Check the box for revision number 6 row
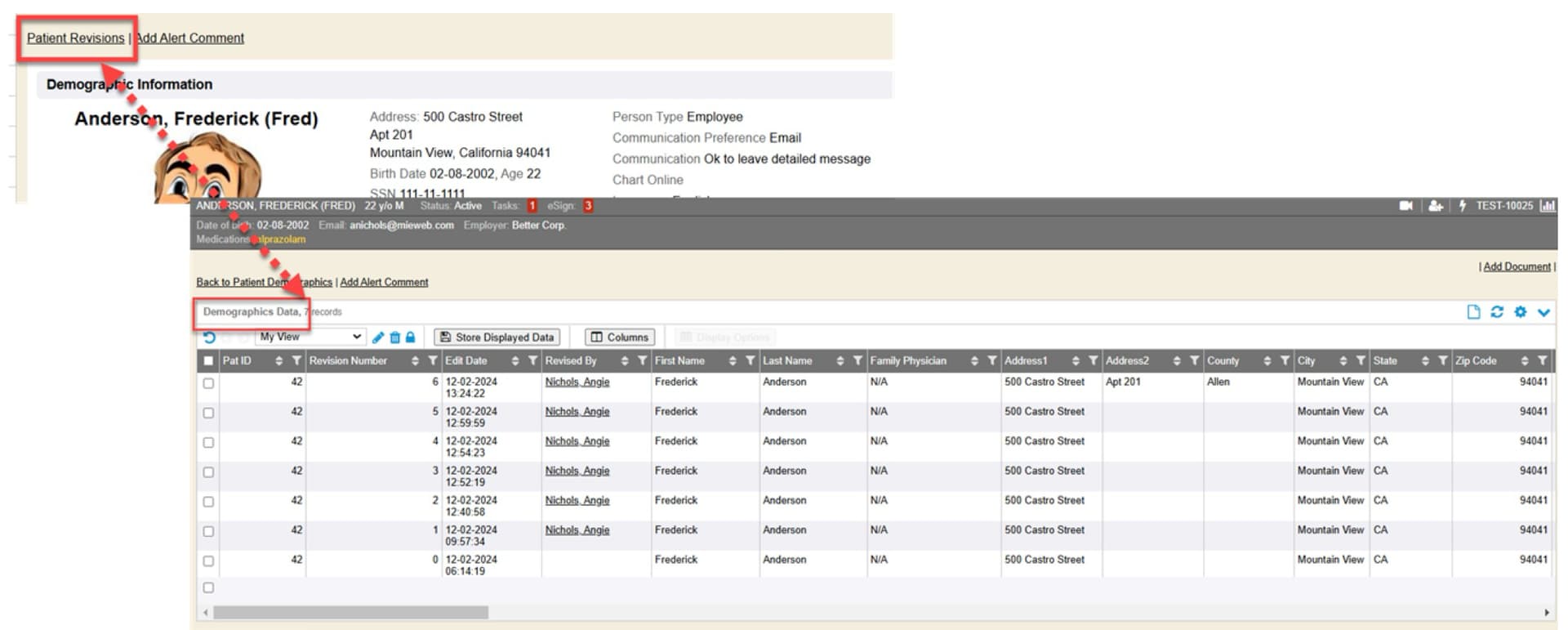Screen dimensions: 1568x630 [208, 383]
